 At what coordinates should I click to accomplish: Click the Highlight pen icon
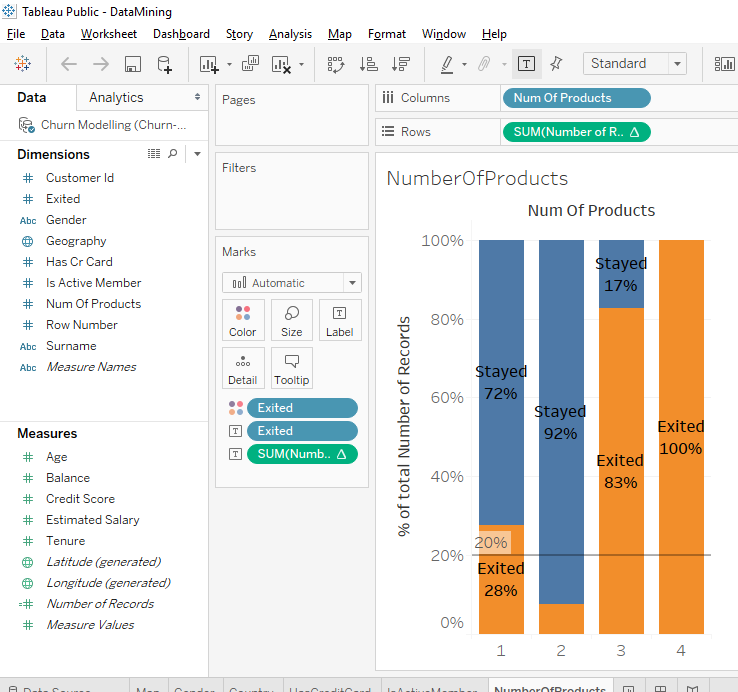447,64
